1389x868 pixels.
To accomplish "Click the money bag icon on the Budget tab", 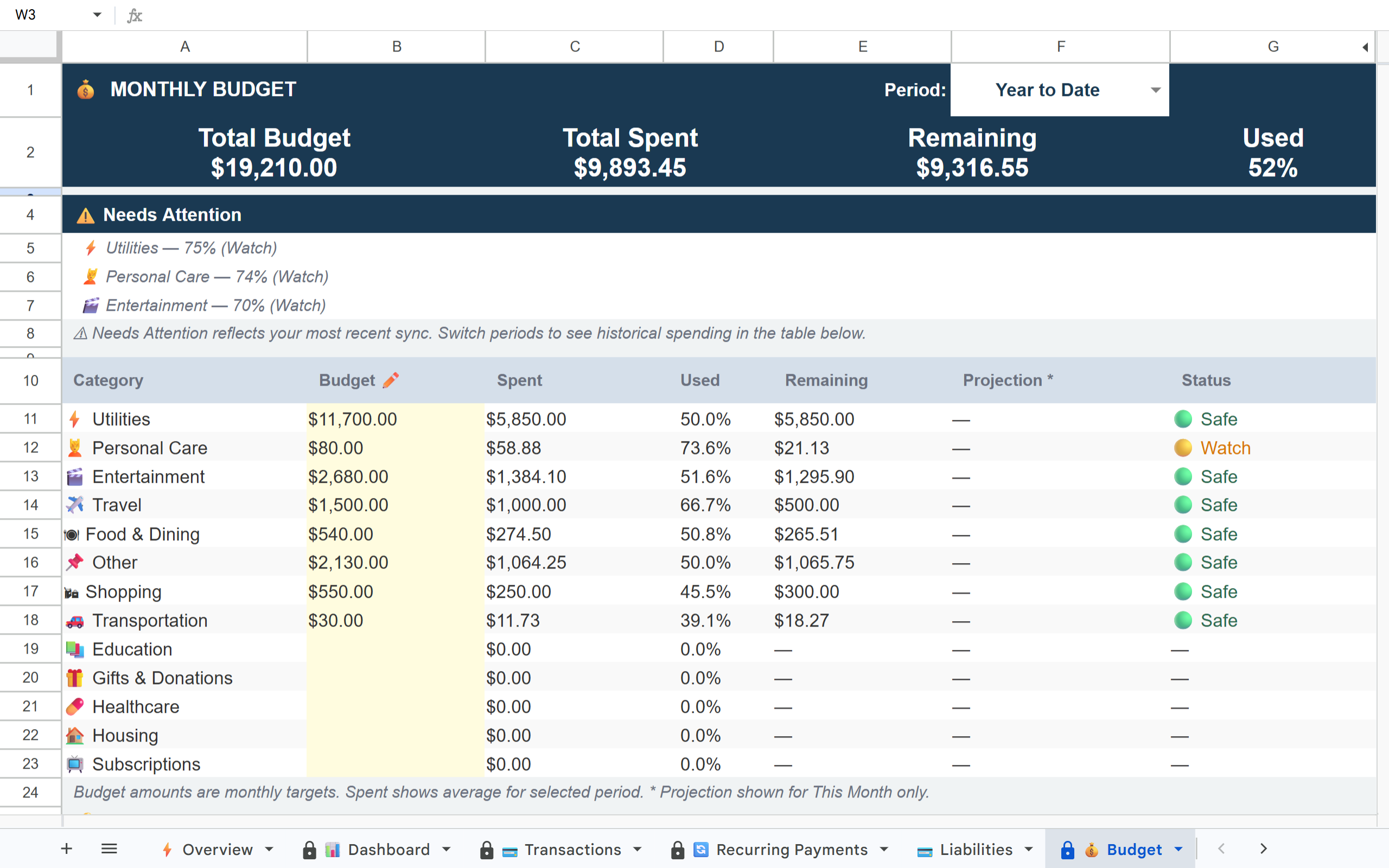I will pyautogui.click(x=1092, y=850).
